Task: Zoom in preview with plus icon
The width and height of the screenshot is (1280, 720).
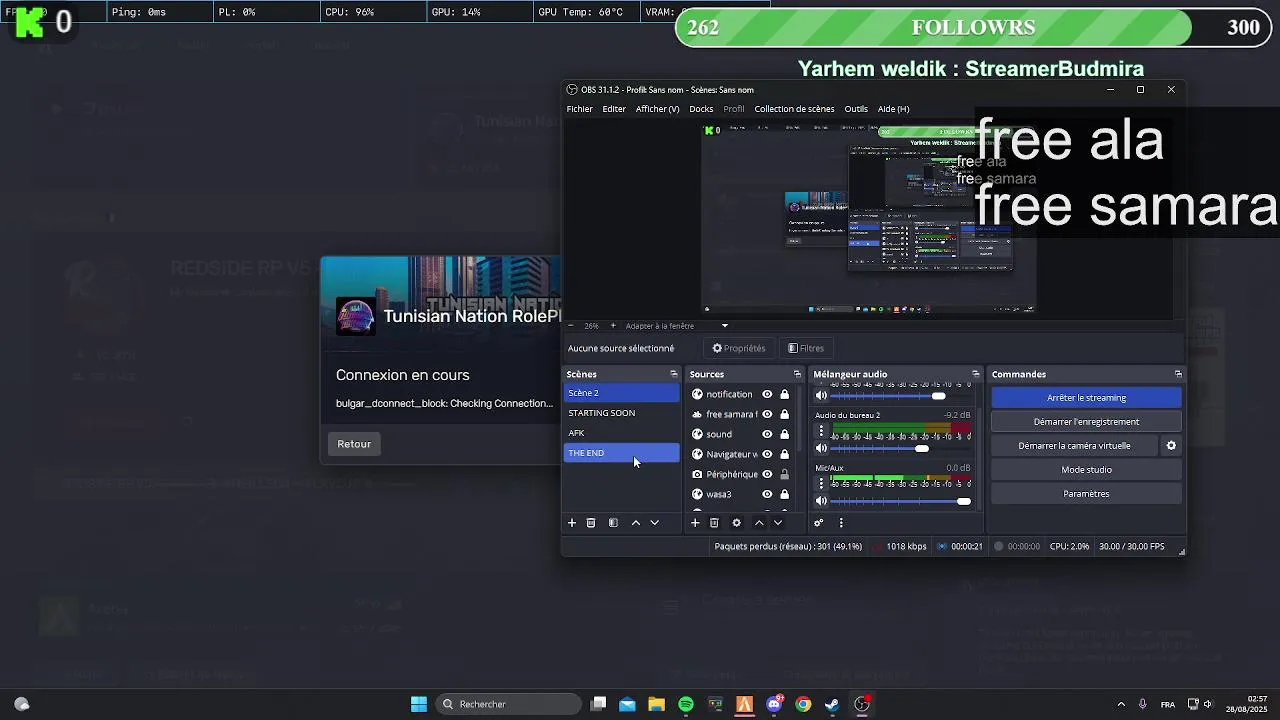Action: [613, 326]
